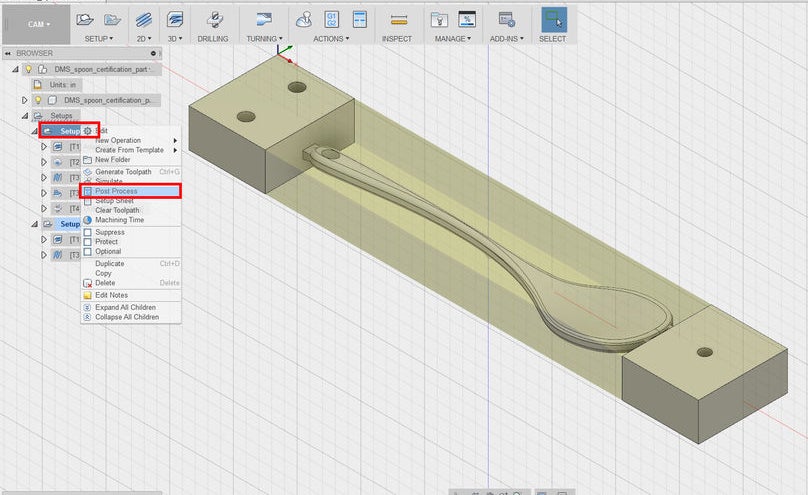Check the Suppress checkbox
Screen dimensions: 808x495
(x=88, y=232)
